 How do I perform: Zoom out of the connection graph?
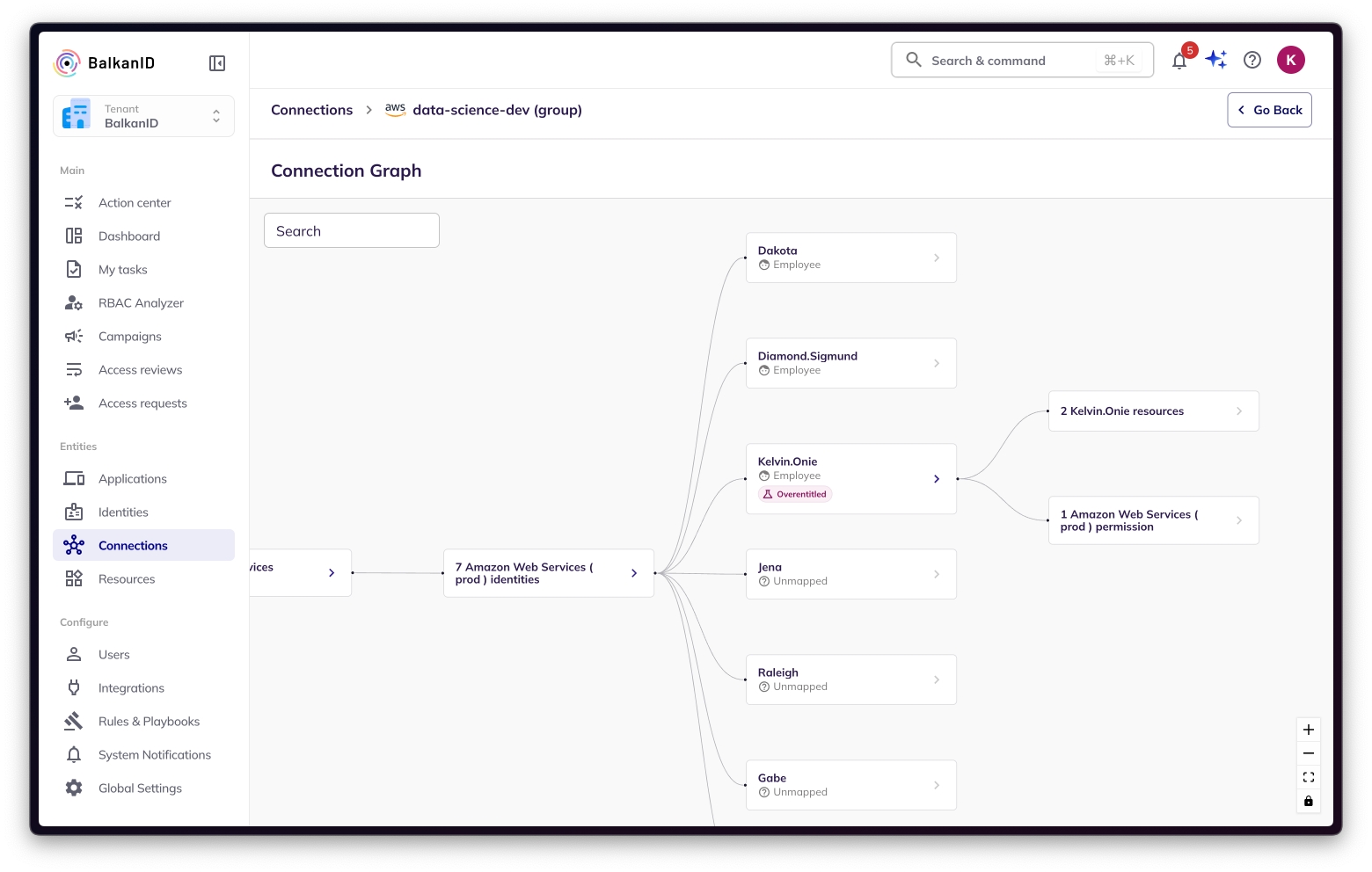(1309, 753)
